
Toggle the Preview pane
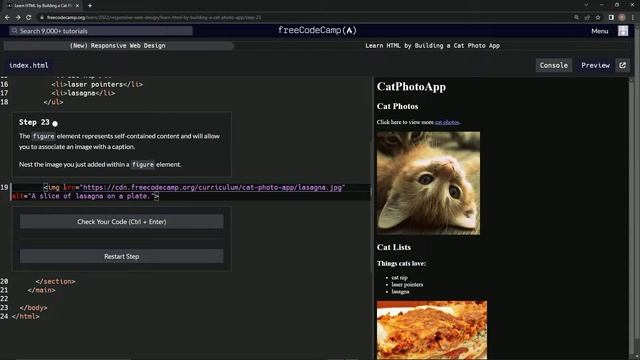[x=595, y=65]
